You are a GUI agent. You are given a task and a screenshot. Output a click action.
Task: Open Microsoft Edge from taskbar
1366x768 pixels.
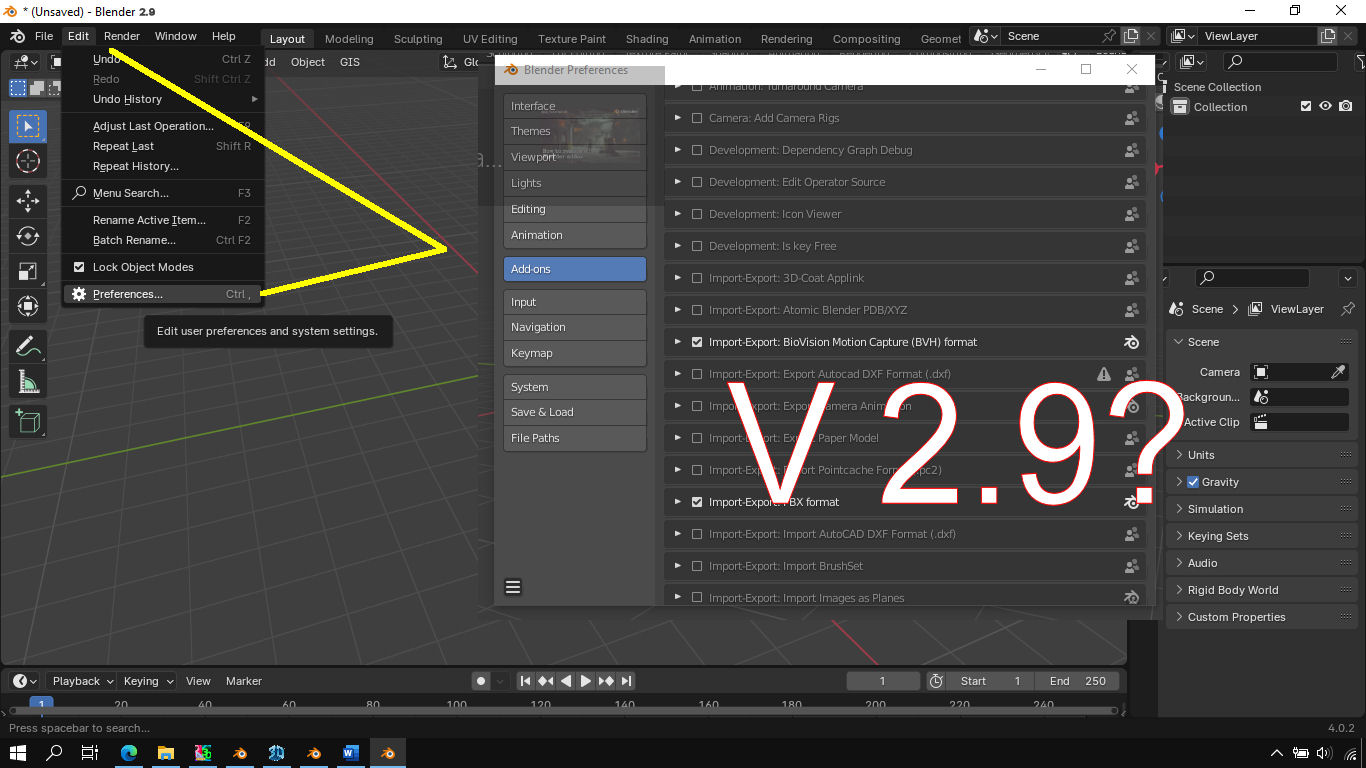pos(129,753)
